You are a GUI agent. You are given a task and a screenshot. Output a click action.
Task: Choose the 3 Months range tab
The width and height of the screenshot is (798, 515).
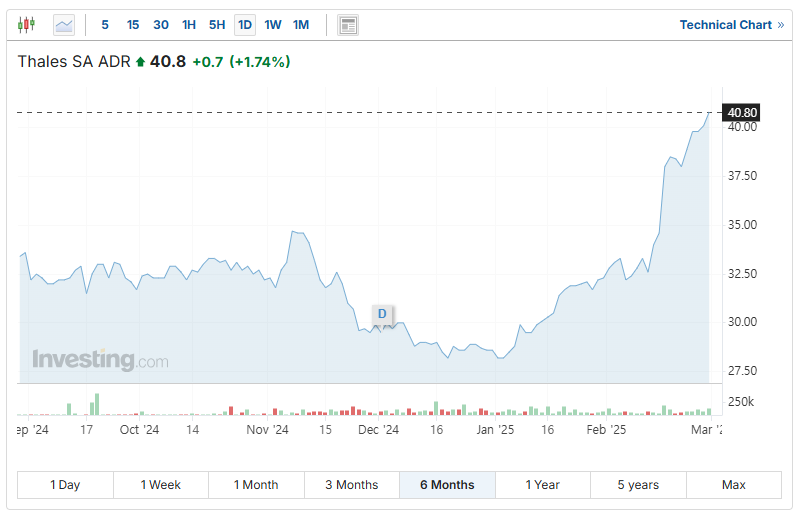(352, 485)
